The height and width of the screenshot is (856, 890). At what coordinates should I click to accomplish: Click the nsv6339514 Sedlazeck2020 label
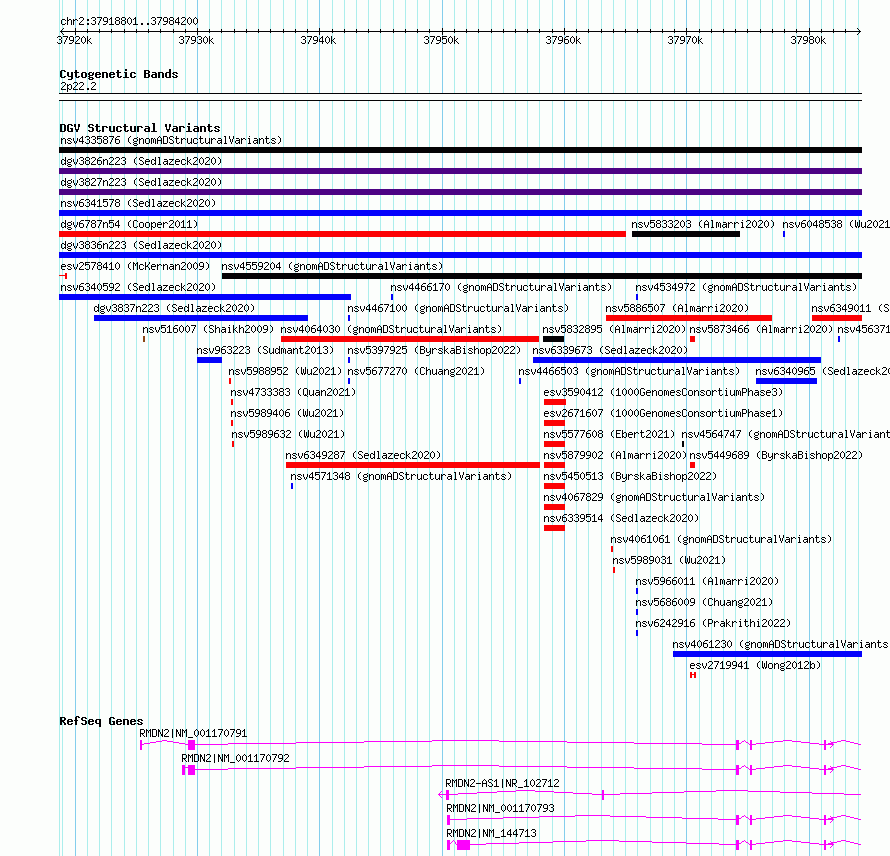coord(621,518)
